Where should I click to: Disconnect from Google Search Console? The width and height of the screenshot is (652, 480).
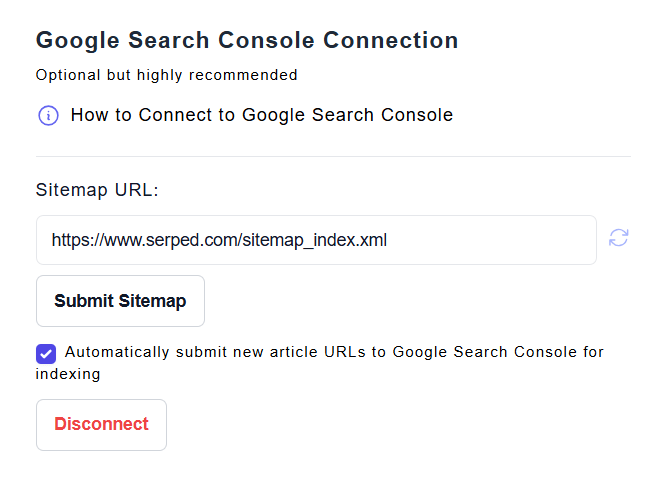101,425
